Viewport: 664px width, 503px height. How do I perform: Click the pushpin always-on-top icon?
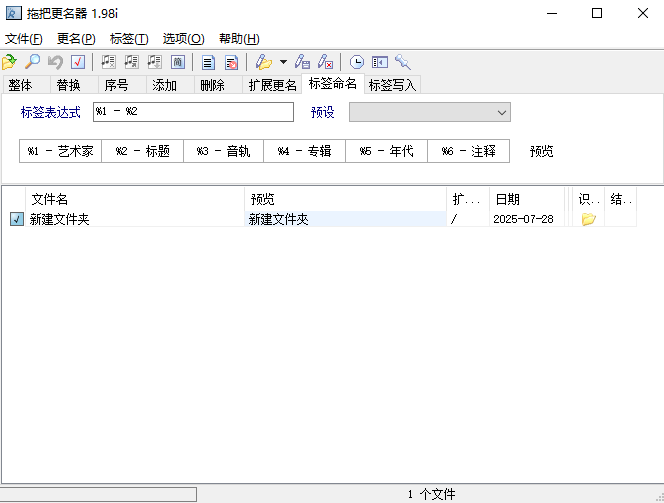point(403,62)
